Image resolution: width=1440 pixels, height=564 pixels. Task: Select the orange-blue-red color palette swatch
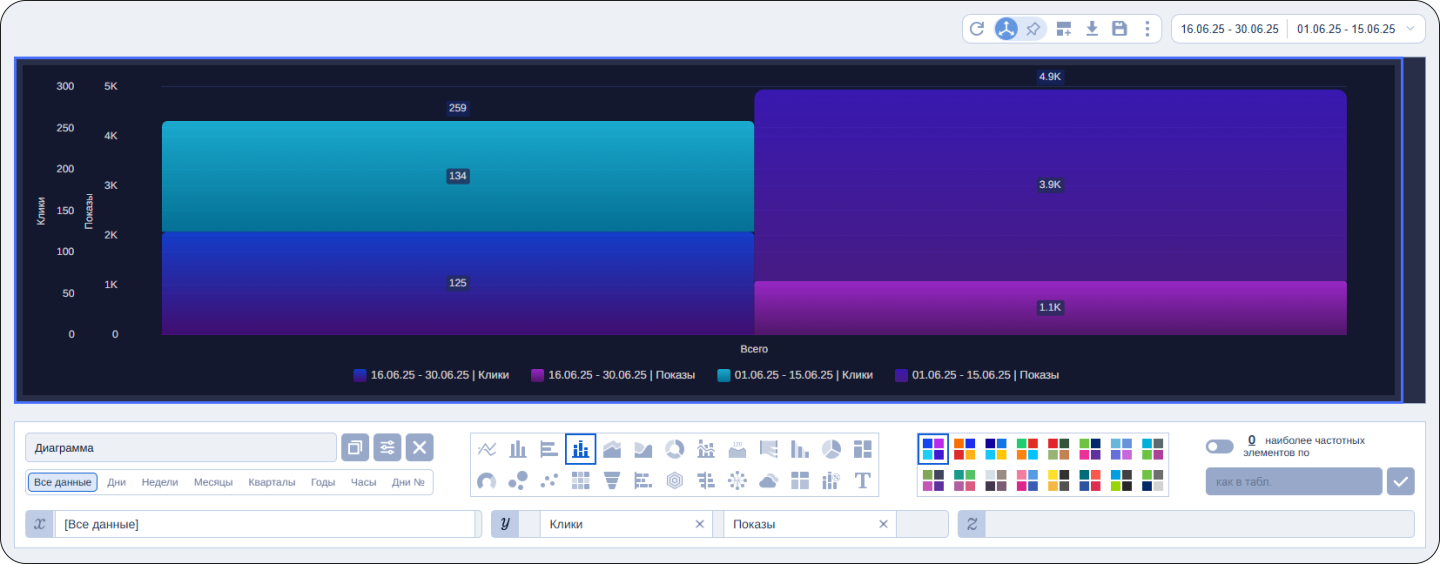pos(964,449)
